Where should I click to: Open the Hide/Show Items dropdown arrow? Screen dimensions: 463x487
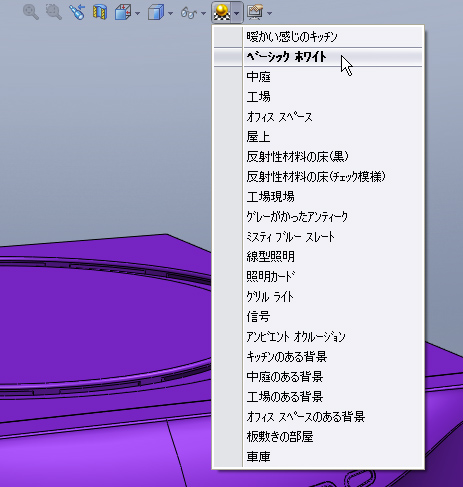tap(203, 13)
